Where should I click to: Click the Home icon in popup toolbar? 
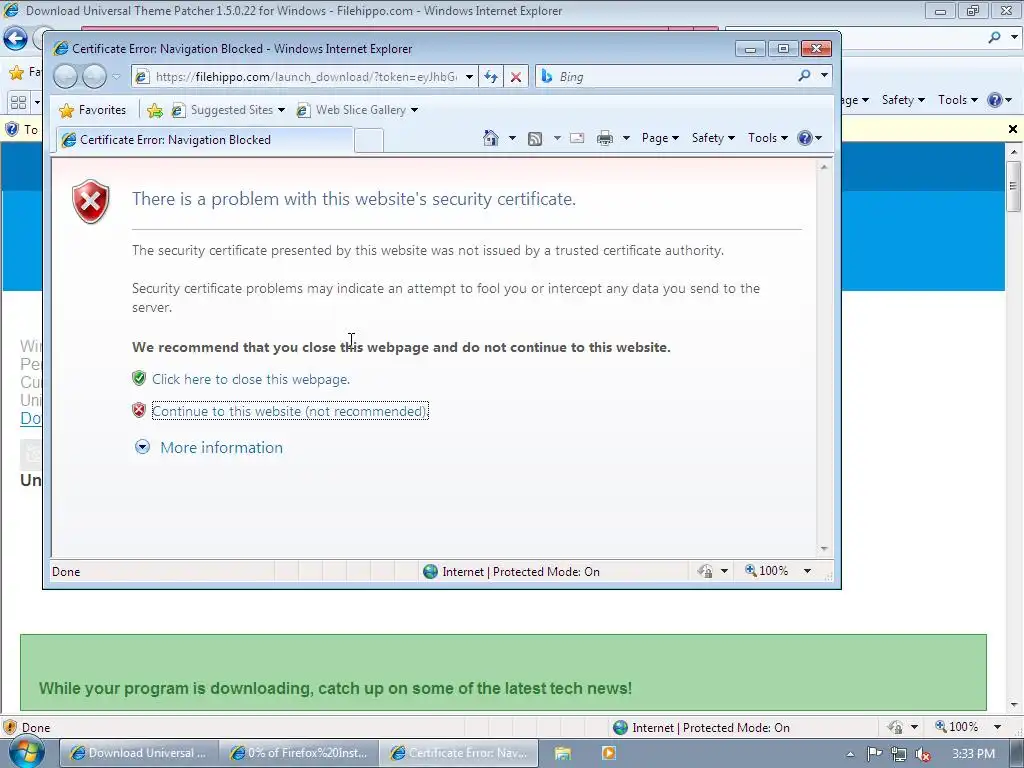(x=490, y=138)
